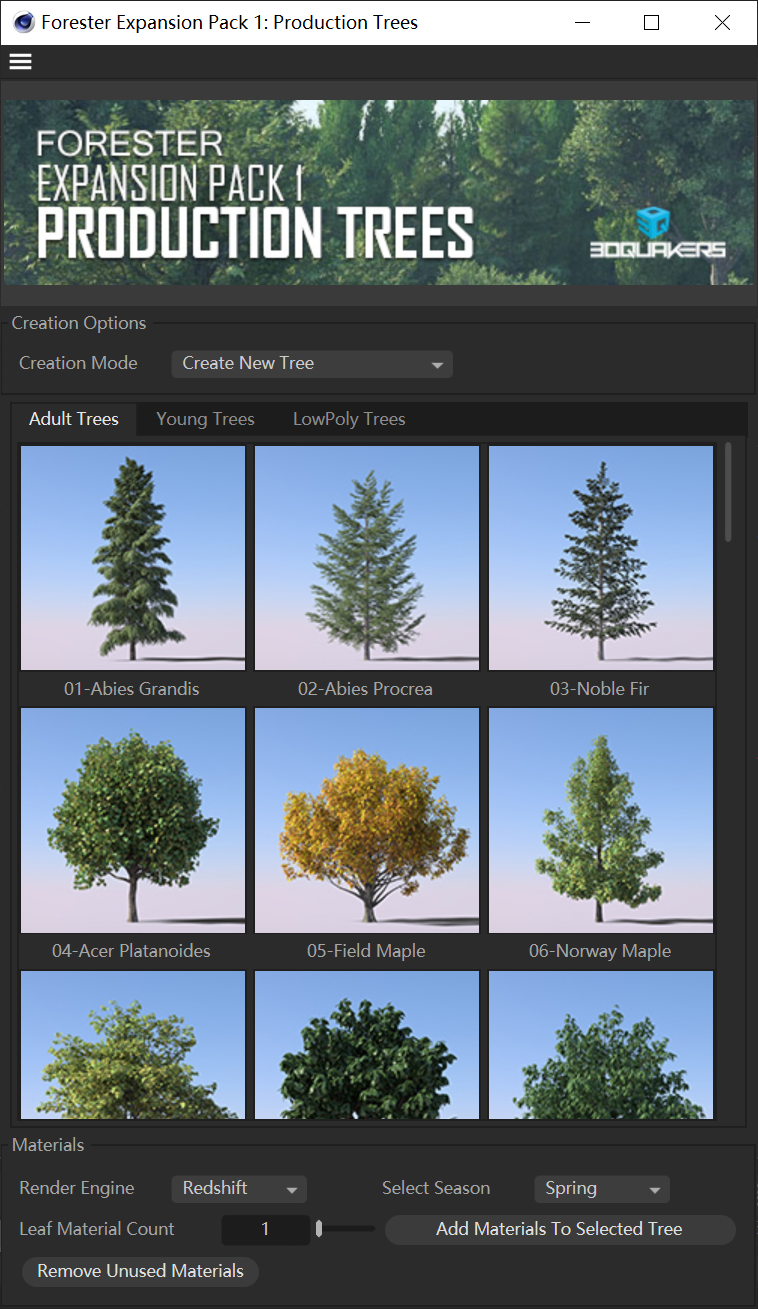
Task: Switch to the LowPoly Trees tab
Action: (349, 419)
